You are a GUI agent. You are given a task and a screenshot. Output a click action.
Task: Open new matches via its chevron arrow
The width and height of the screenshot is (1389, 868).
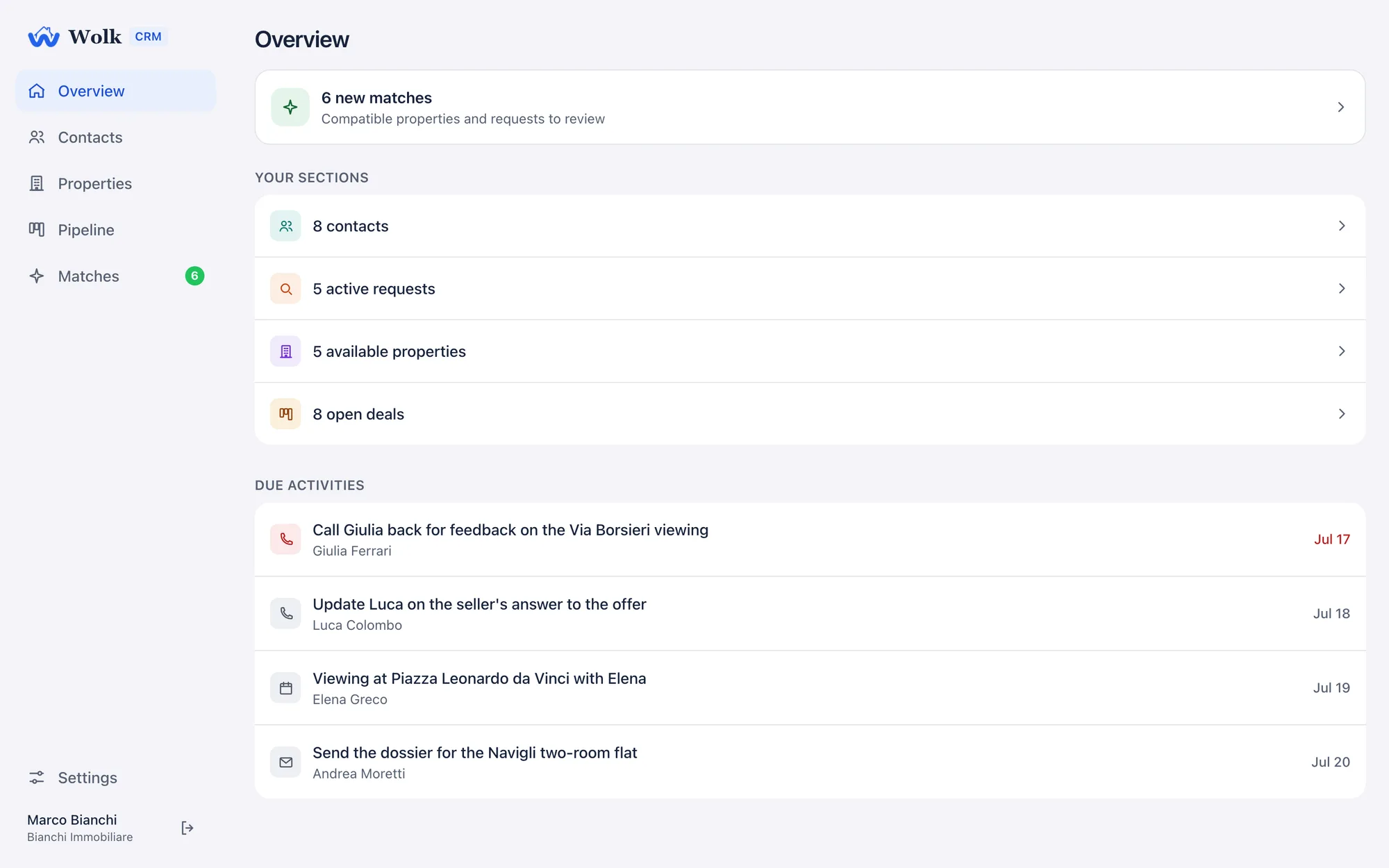click(x=1341, y=107)
